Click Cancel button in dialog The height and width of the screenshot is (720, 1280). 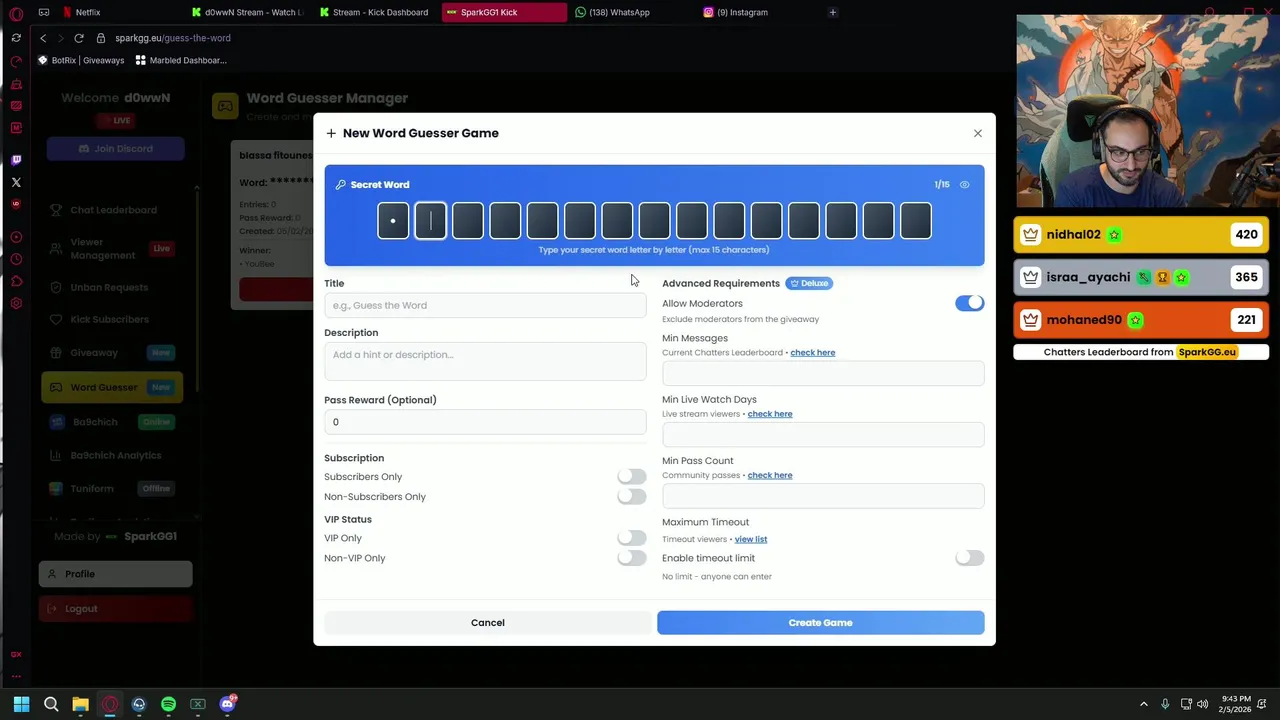[x=488, y=623]
